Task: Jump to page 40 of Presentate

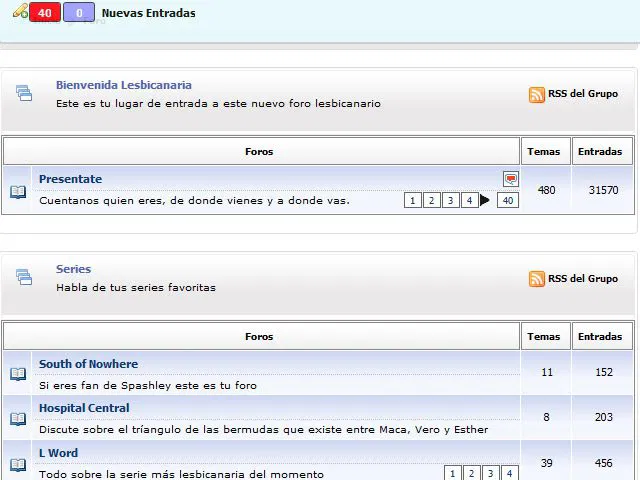Action: 508,201
